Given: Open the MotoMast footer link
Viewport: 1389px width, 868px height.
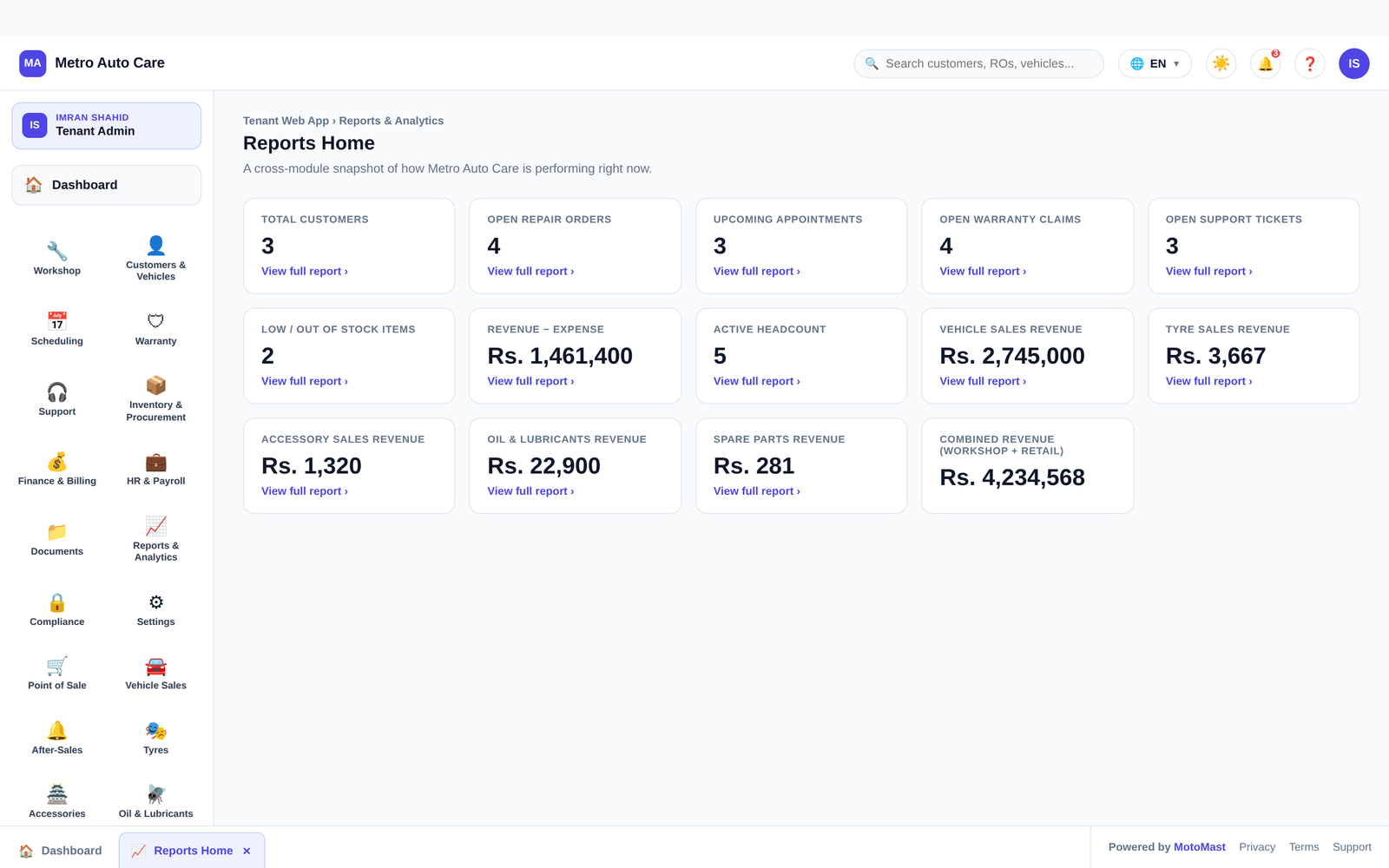Looking at the screenshot, I should (x=1199, y=847).
